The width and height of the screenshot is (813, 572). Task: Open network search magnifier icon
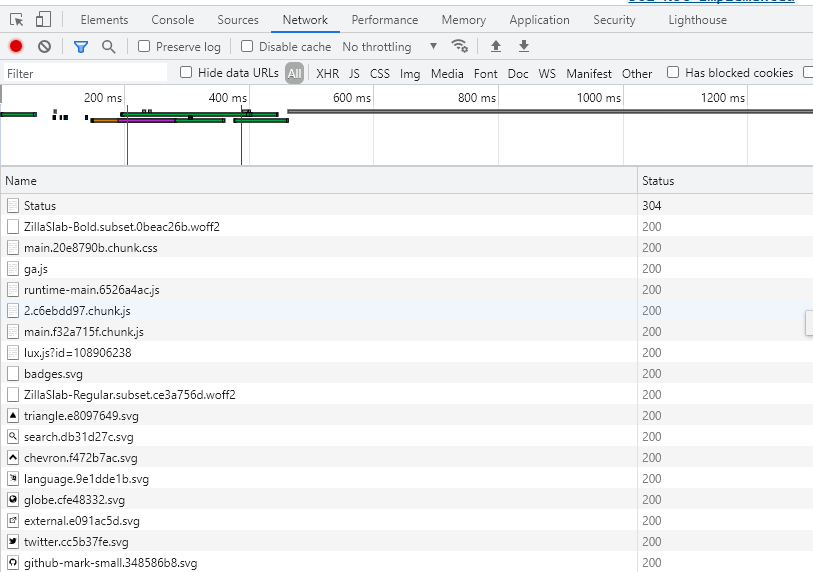[x=108, y=47]
